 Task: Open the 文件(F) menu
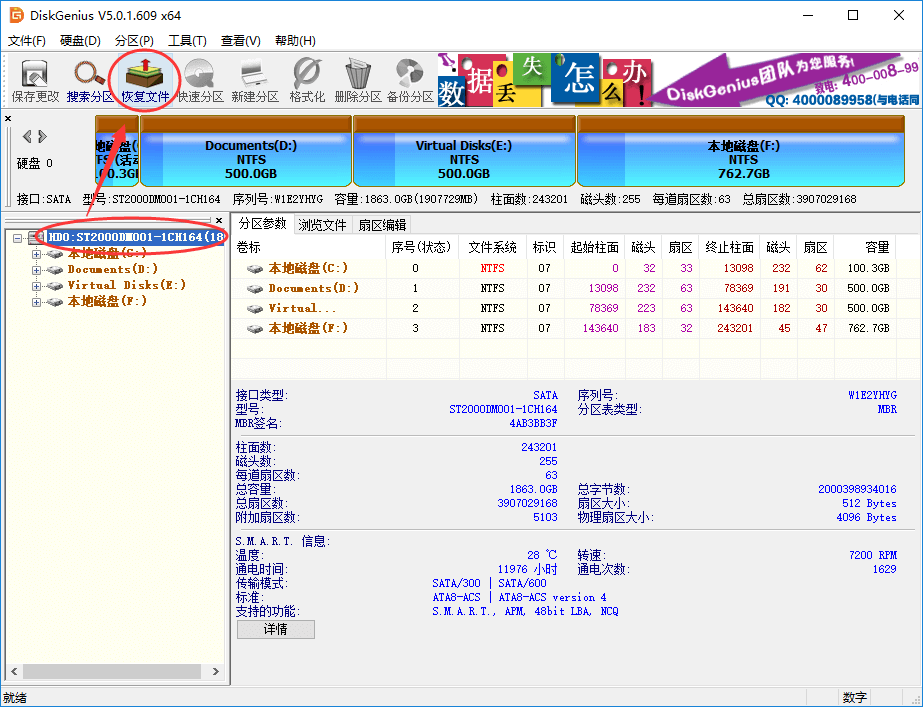click(26, 41)
